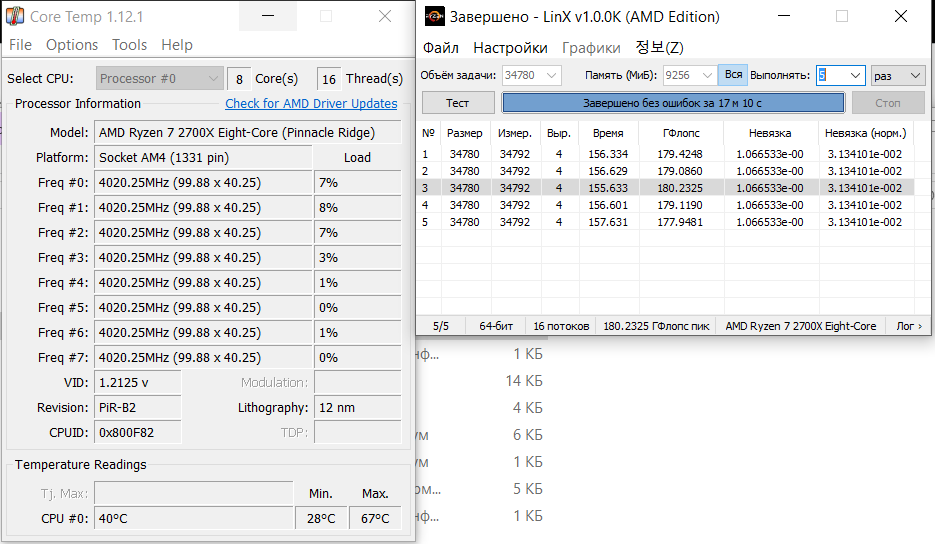Select result row with 179.1190 ГФлопс
Screen dimensions: 935x544
(665, 205)
